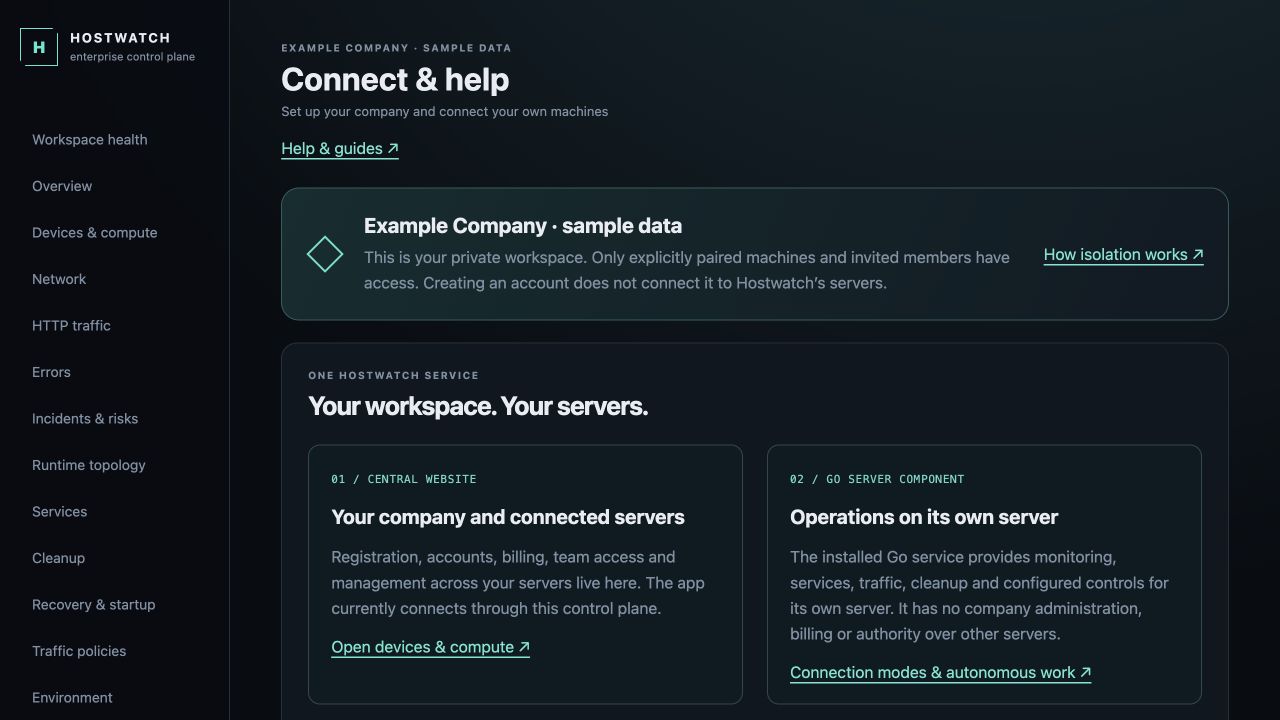Click the '02 / GO SERVER COMPONENT' label
The height and width of the screenshot is (720, 1280).
[877, 479]
